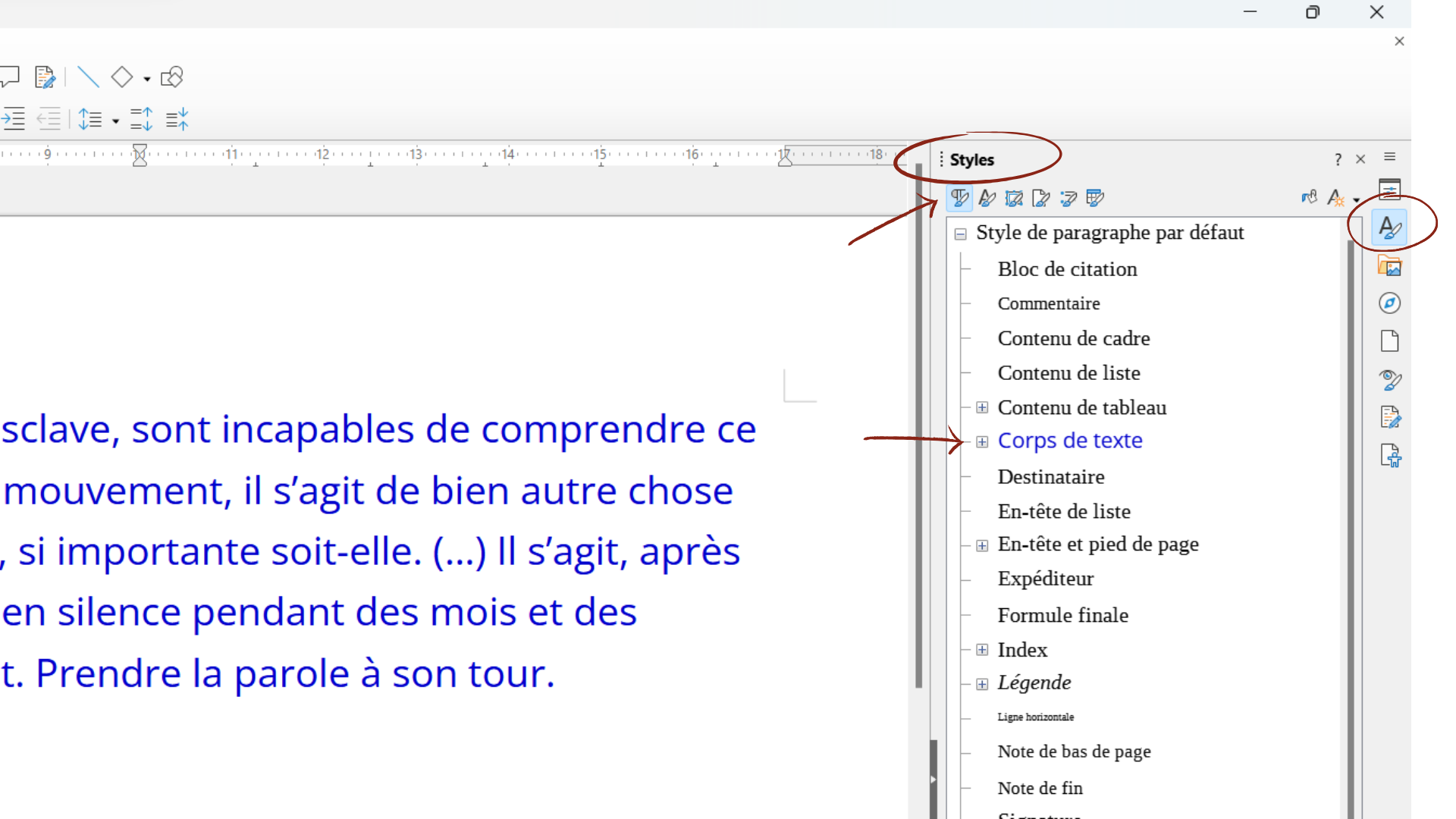
Task: Open the Gallery sidebar deck
Action: [1389, 265]
